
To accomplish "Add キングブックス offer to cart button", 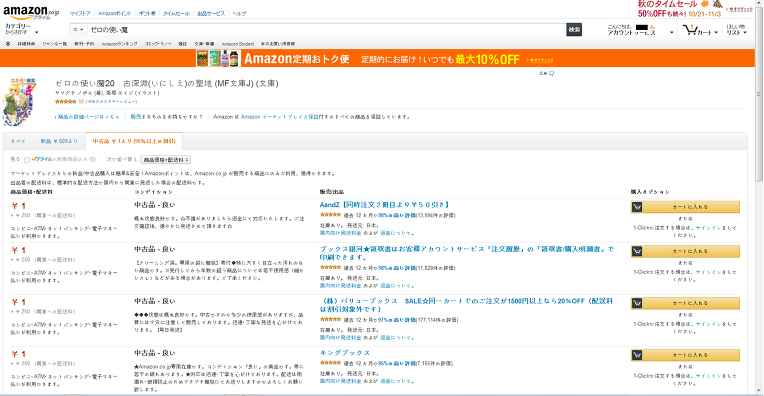I will 686,355.
